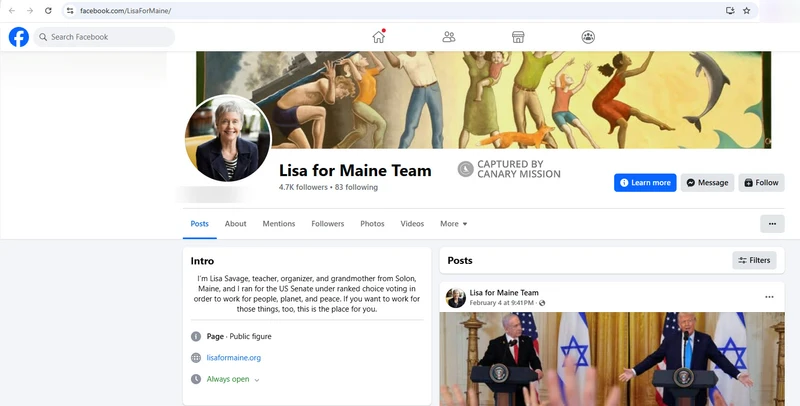Click the install app icon in the address bar
This screenshot has height=406, width=800.
(x=730, y=11)
